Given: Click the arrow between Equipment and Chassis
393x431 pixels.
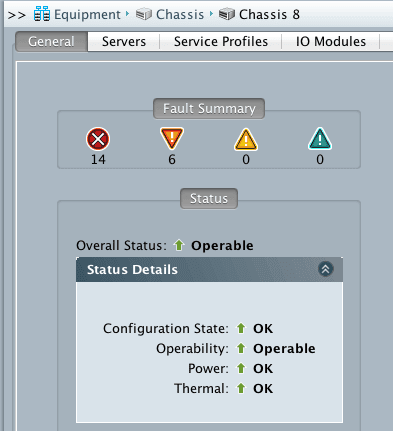Looking at the screenshot, I should [127, 14].
